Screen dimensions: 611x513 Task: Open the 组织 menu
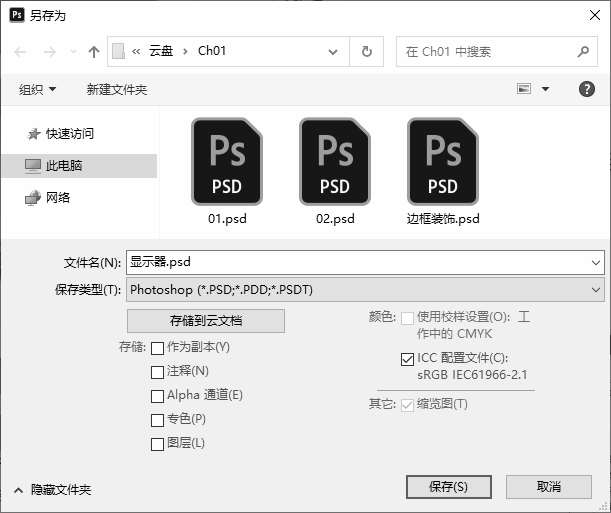[37, 90]
